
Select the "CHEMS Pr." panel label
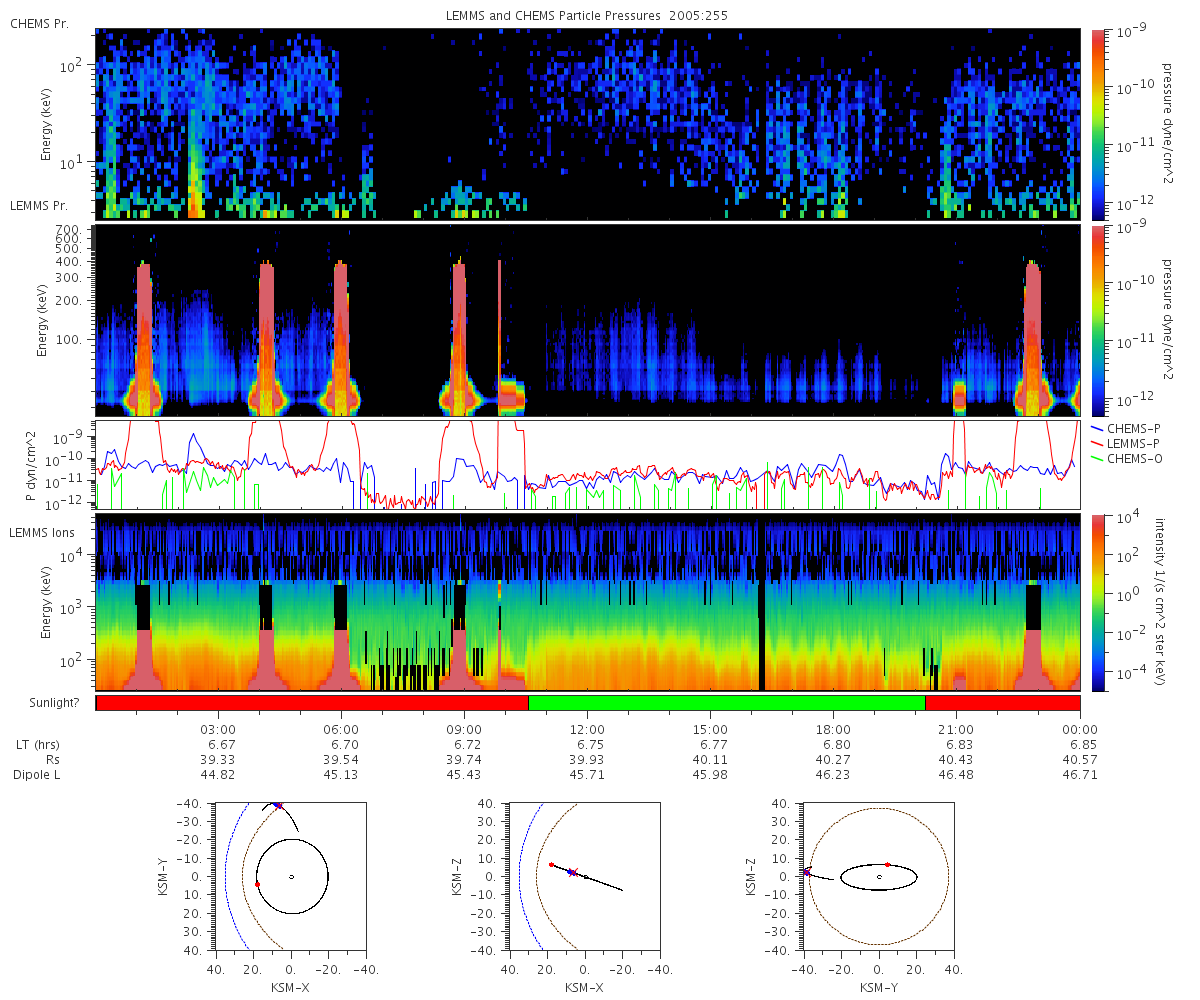tap(39, 23)
